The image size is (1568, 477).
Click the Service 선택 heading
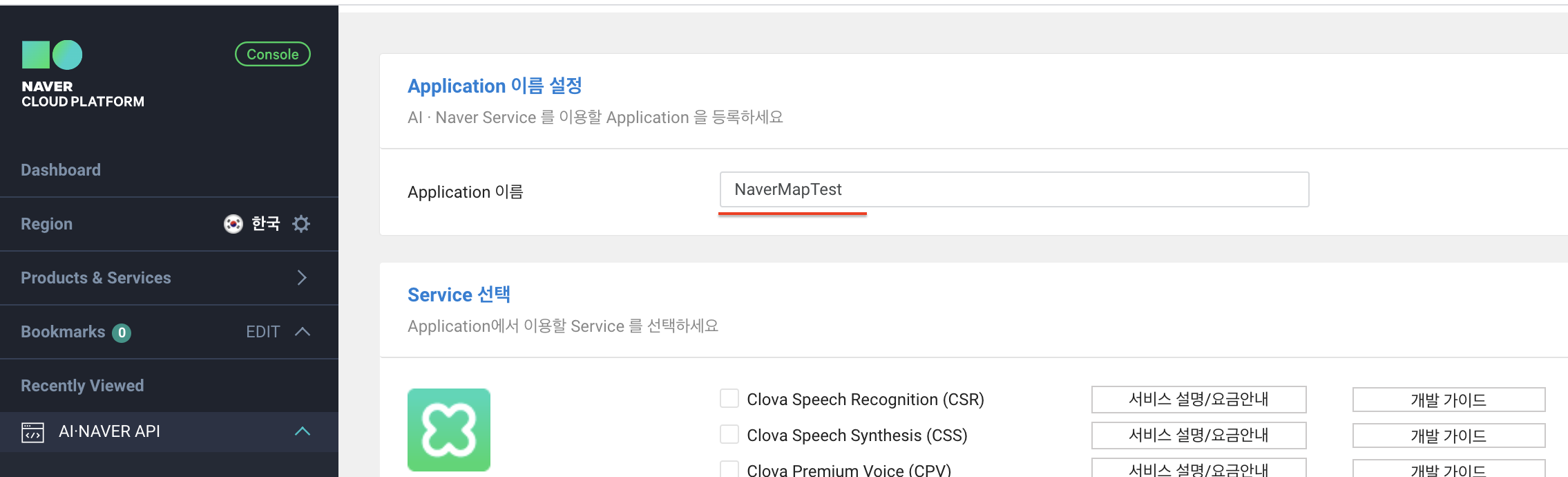459,294
